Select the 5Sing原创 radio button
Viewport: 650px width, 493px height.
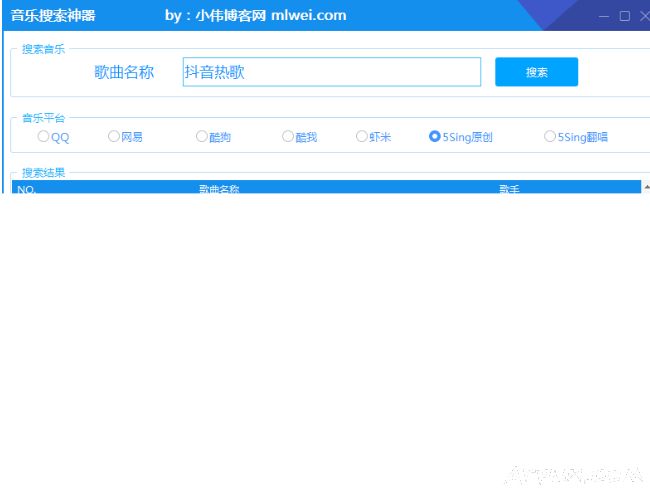tap(461, 136)
